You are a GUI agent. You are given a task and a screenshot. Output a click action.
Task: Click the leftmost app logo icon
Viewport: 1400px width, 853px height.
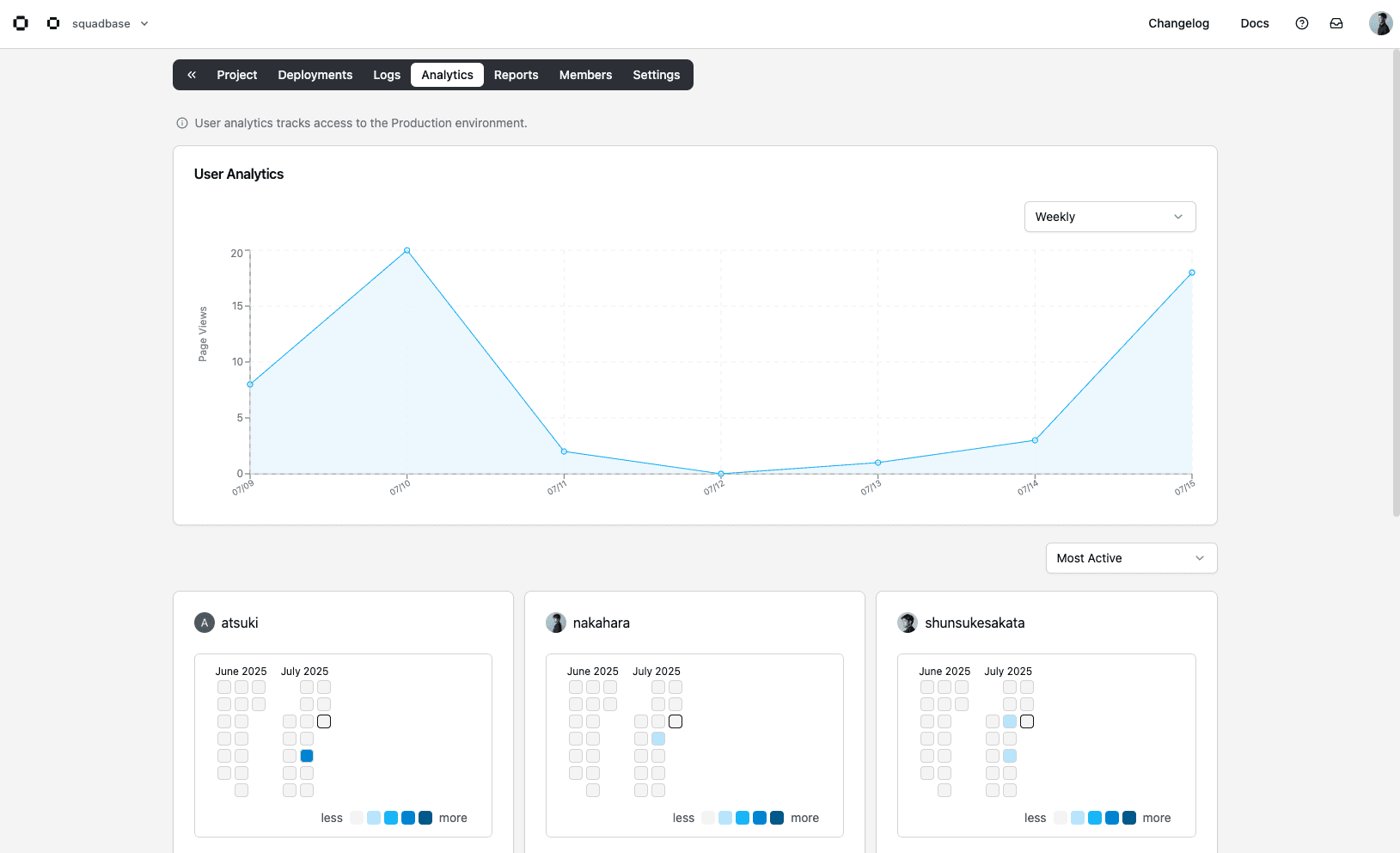click(x=20, y=23)
